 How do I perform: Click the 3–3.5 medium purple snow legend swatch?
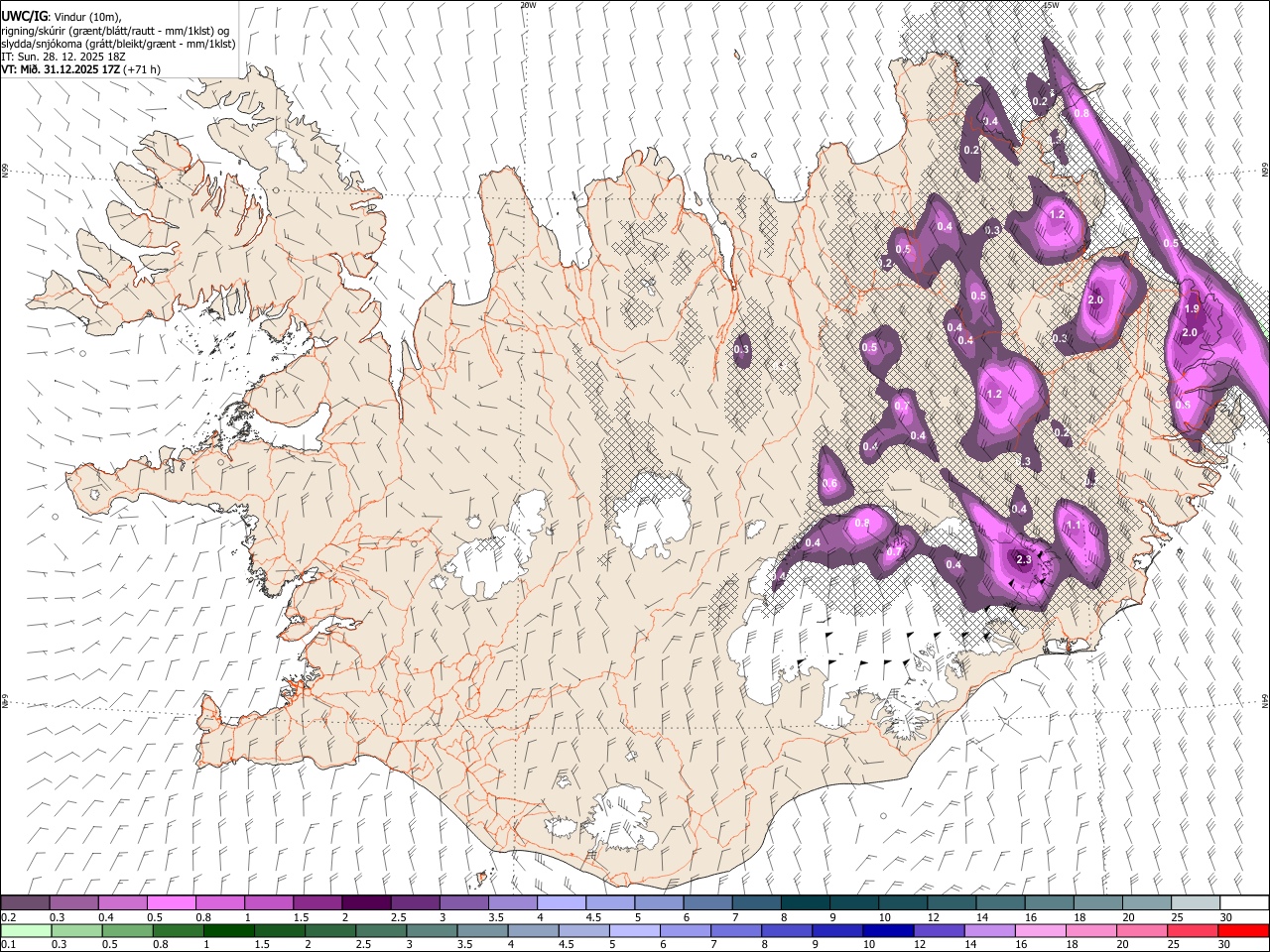click(x=463, y=902)
